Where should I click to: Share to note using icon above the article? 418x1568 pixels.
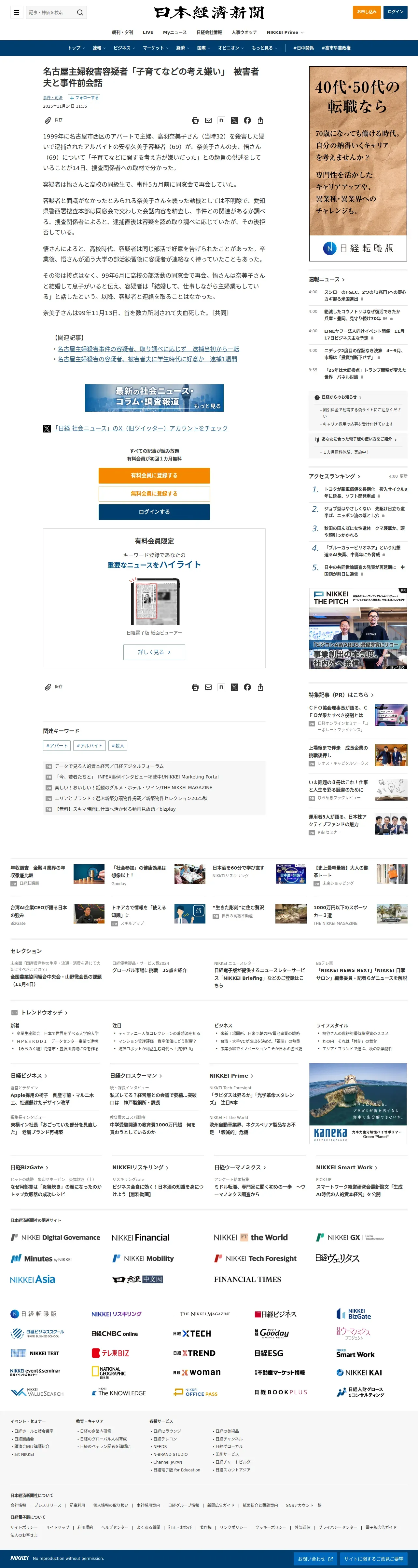click(x=221, y=121)
